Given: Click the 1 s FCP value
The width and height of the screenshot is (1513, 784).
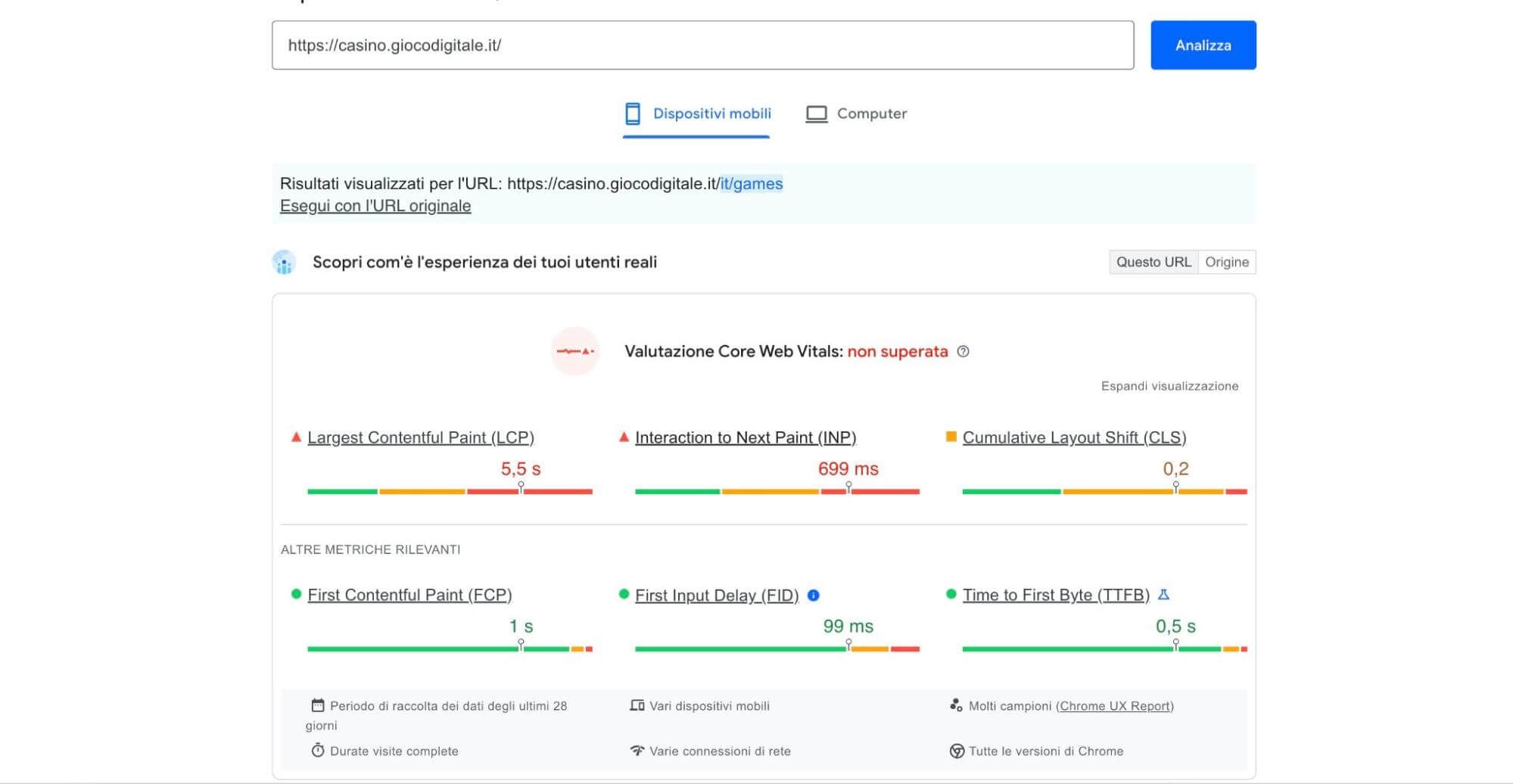Looking at the screenshot, I should click(x=521, y=627).
